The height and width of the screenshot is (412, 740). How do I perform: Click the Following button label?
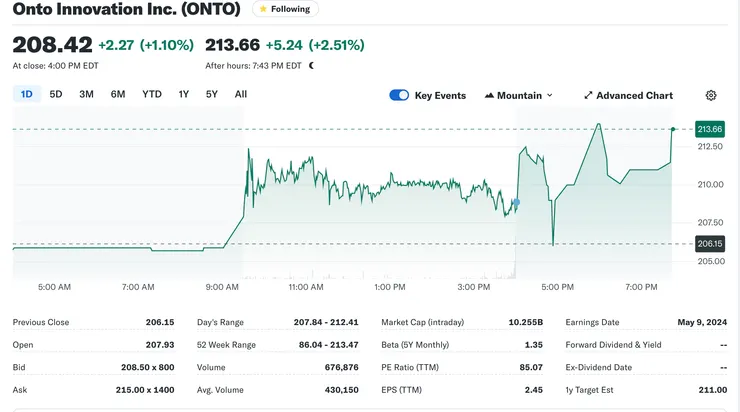tap(291, 9)
